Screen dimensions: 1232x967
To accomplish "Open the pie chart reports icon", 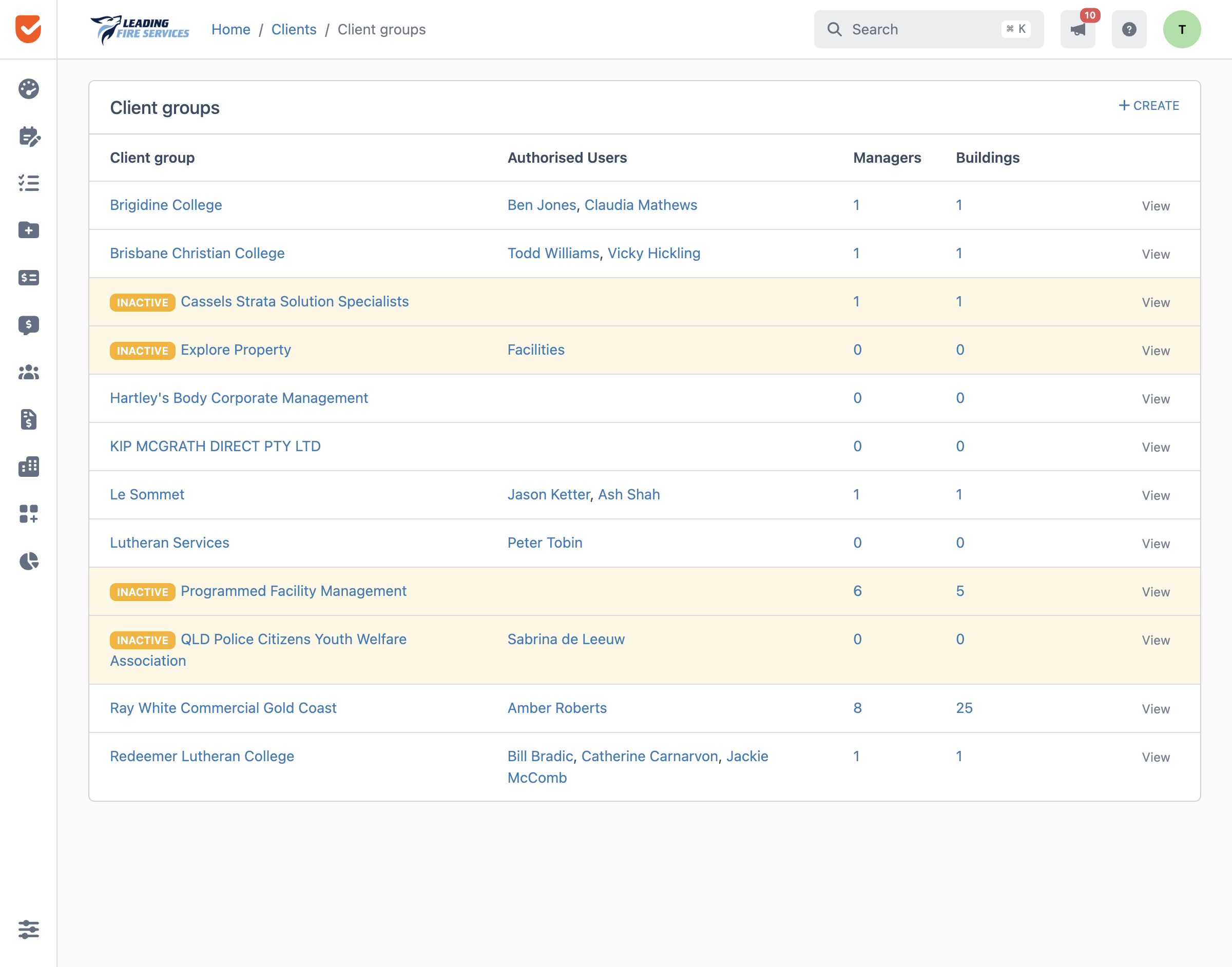I will [28, 561].
